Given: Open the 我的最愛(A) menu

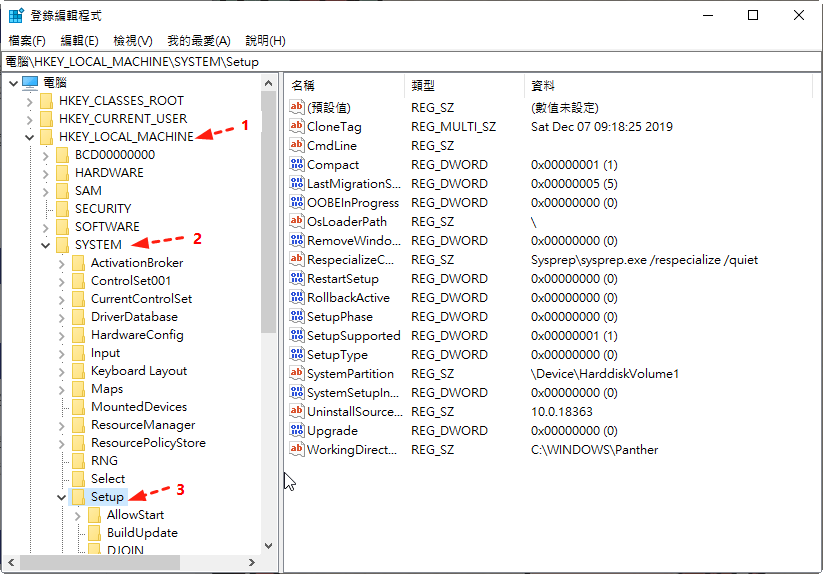Looking at the screenshot, I should pyautogui.click(x=198, y=40).
